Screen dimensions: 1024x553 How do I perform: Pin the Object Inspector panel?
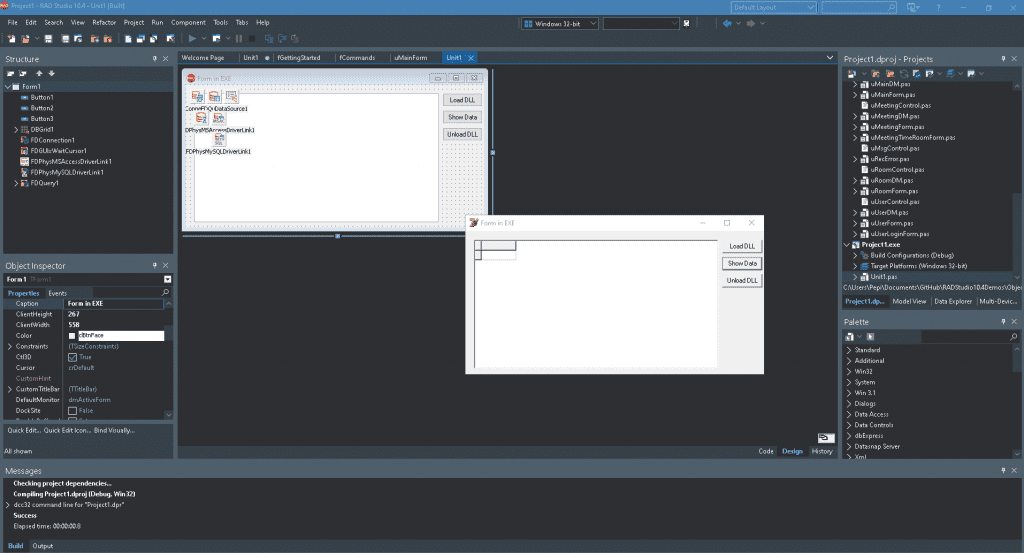pos(155,266)
